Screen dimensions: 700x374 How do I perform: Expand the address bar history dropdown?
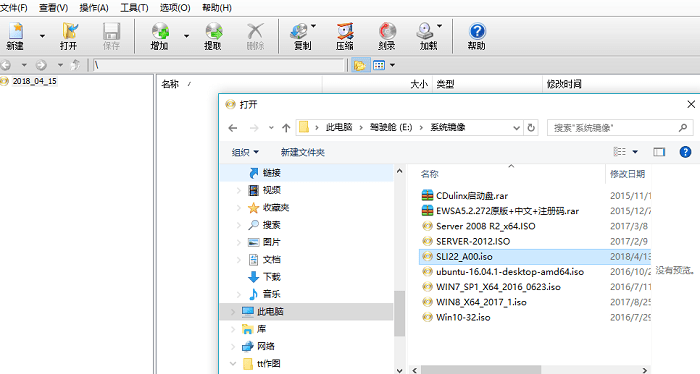click(517, 128)
